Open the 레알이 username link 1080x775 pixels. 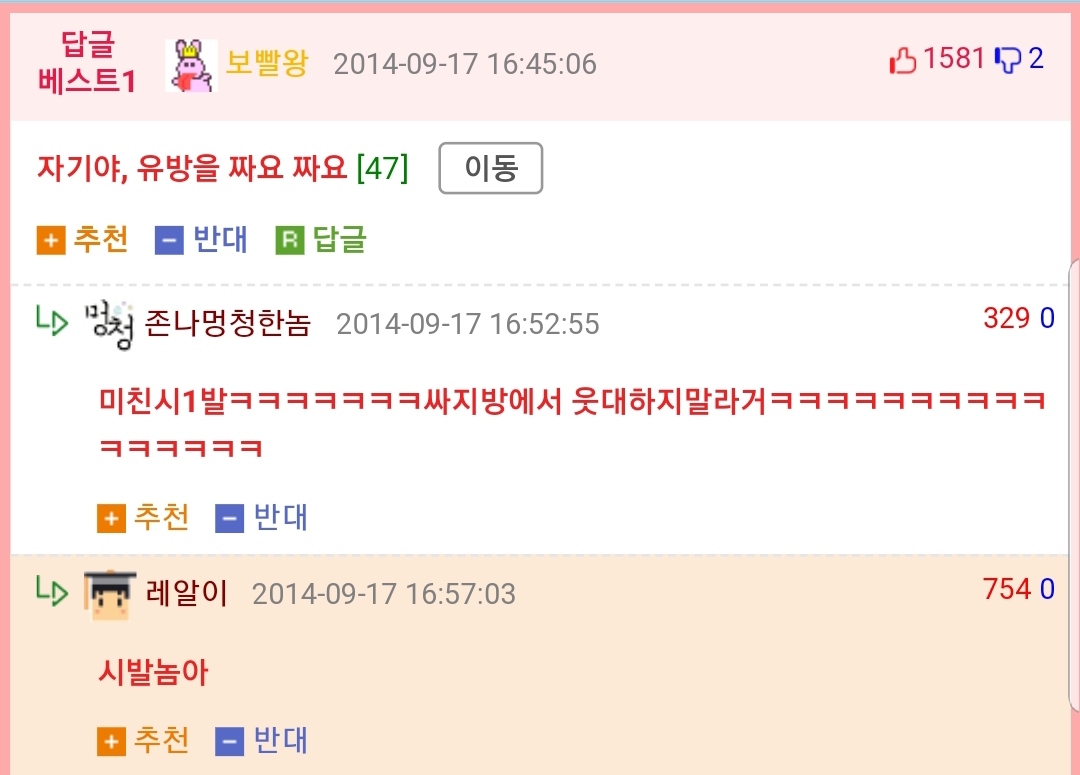(187, 592)
